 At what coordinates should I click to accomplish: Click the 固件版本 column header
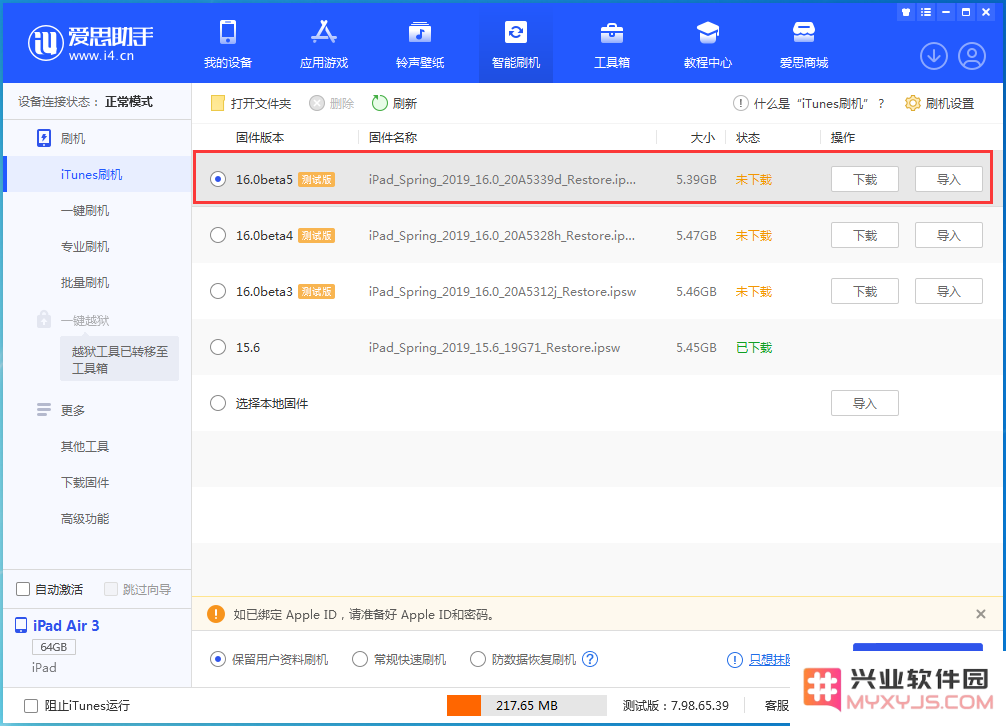(x=260, y=137)
